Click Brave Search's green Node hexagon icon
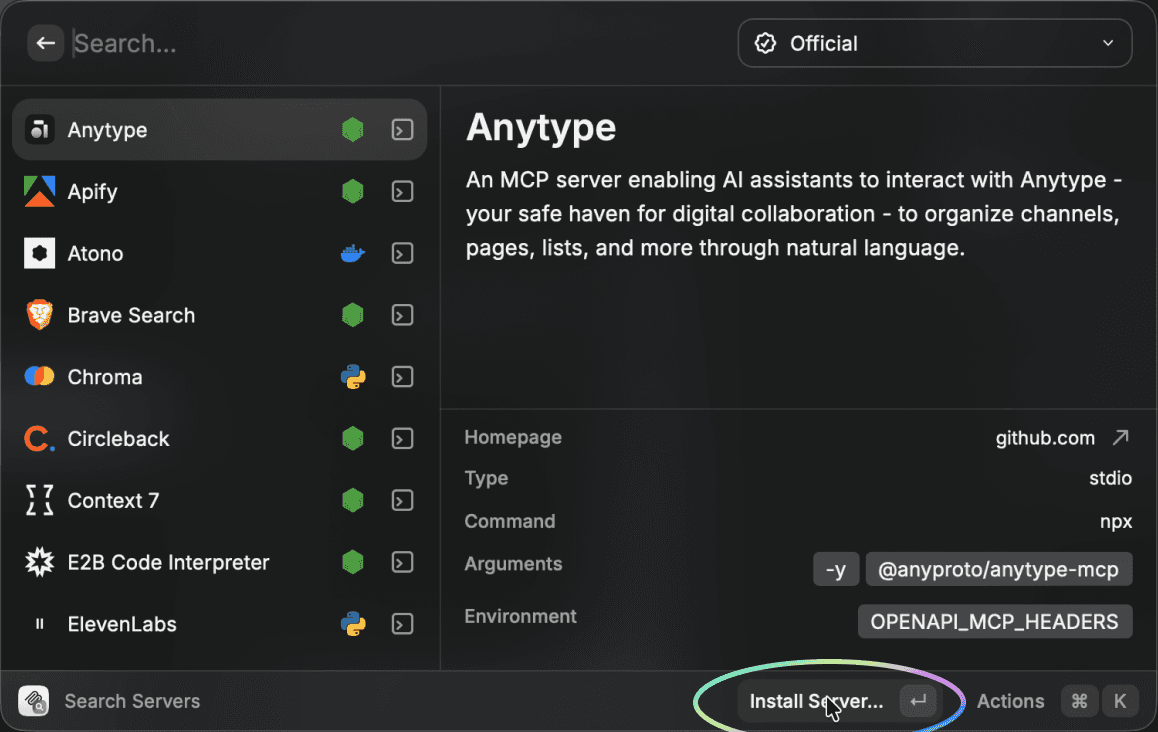 353,315
